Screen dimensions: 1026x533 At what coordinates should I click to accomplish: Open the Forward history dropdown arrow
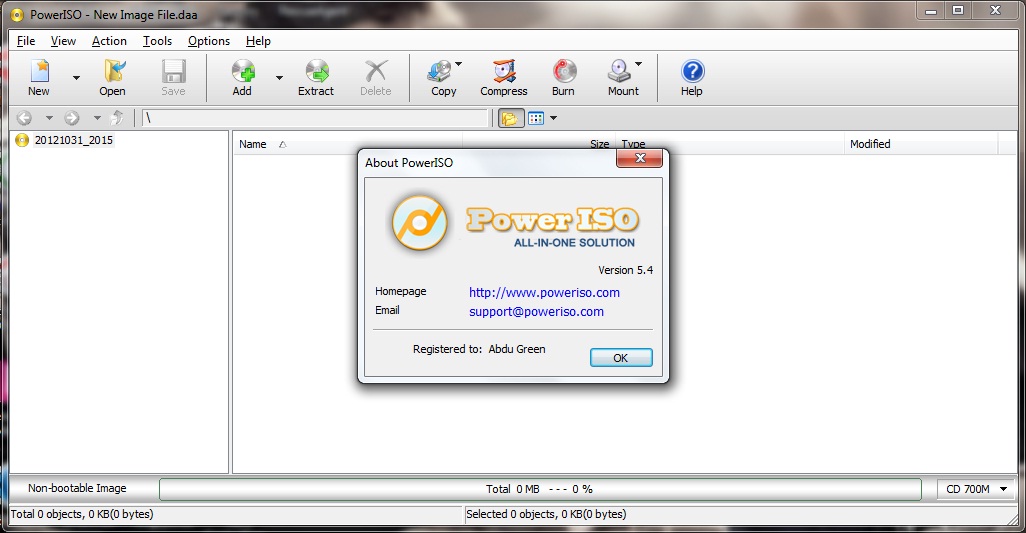pos(97,118)
